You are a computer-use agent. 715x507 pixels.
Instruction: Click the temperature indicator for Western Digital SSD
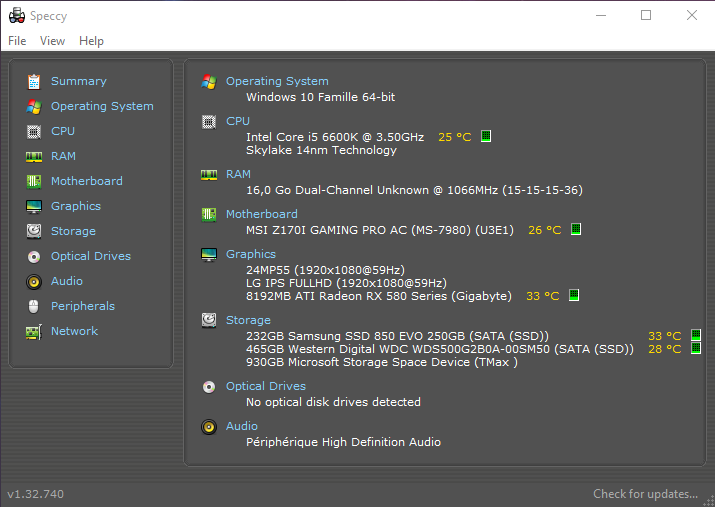pyautogui.click(x=696, y=348)
